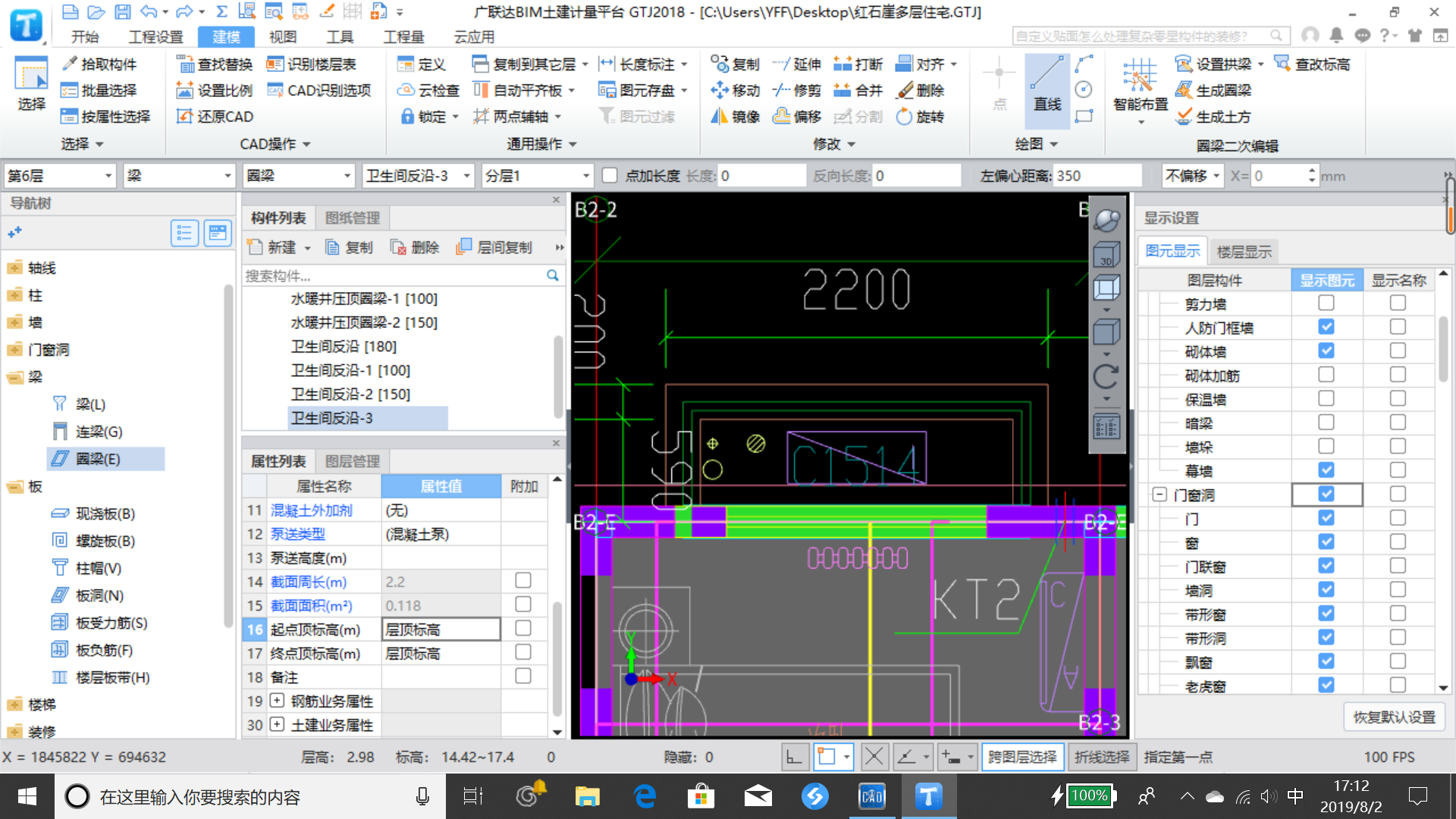Click 智能布置 smart layout
The width and height of the screenshot is (1456, 819).
coord(1140,91)
